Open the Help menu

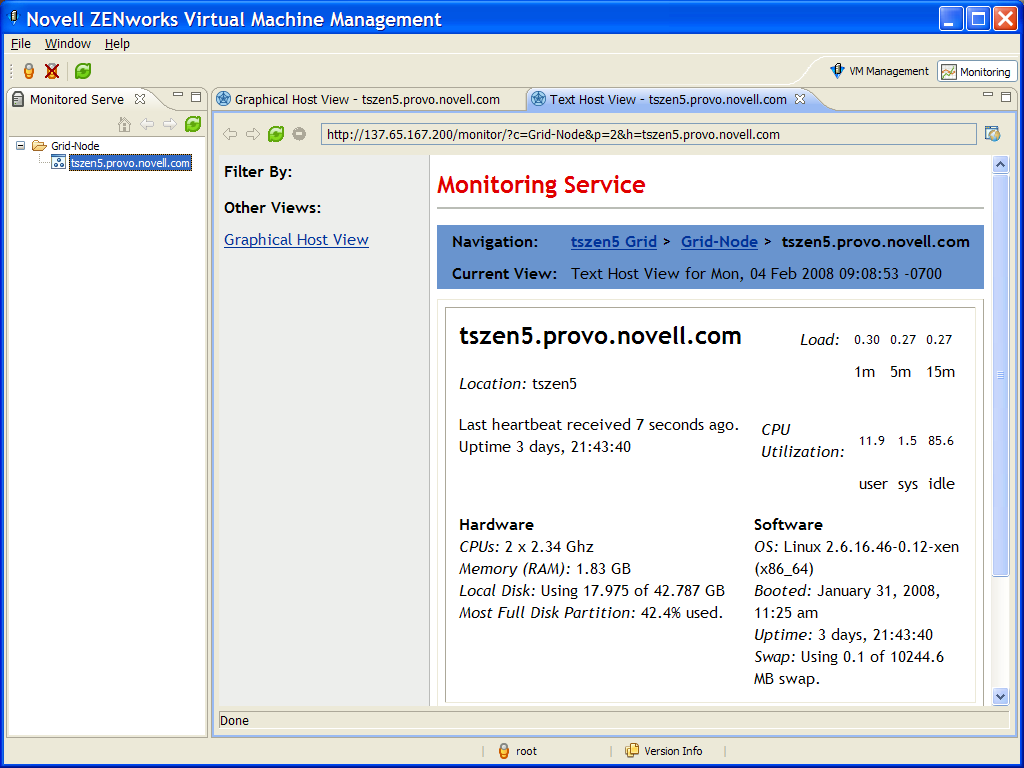118,44
